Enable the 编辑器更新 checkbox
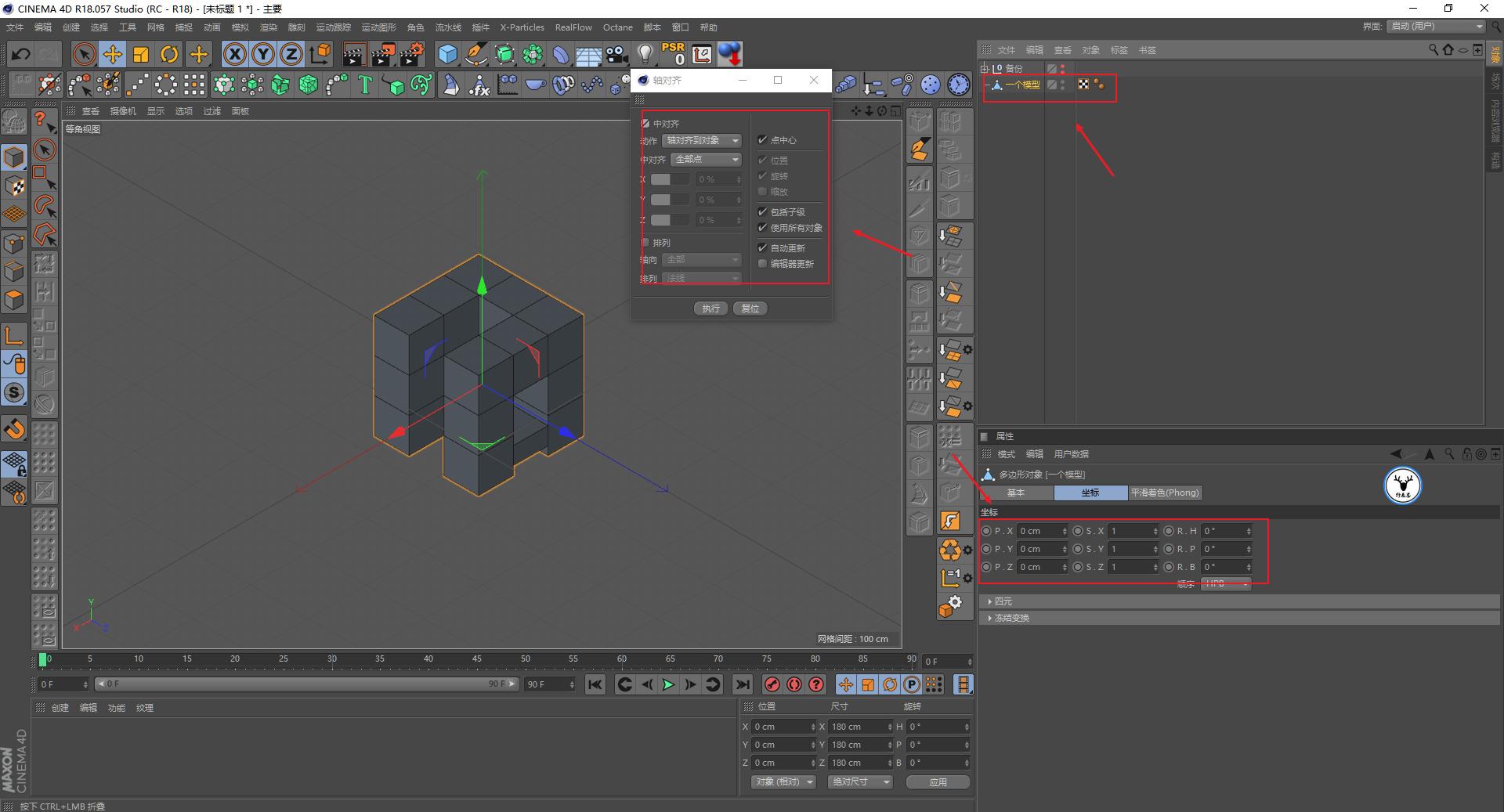Viewport: 1504px width, 812px height. point(762,264)
